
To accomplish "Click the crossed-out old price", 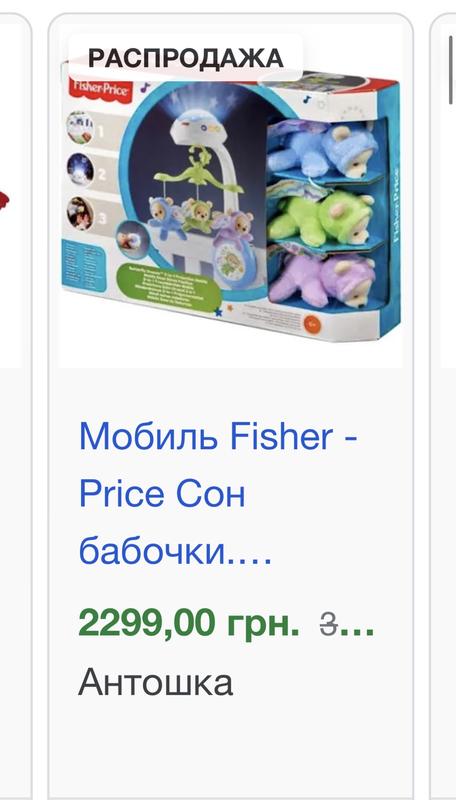I will (347, 624).
